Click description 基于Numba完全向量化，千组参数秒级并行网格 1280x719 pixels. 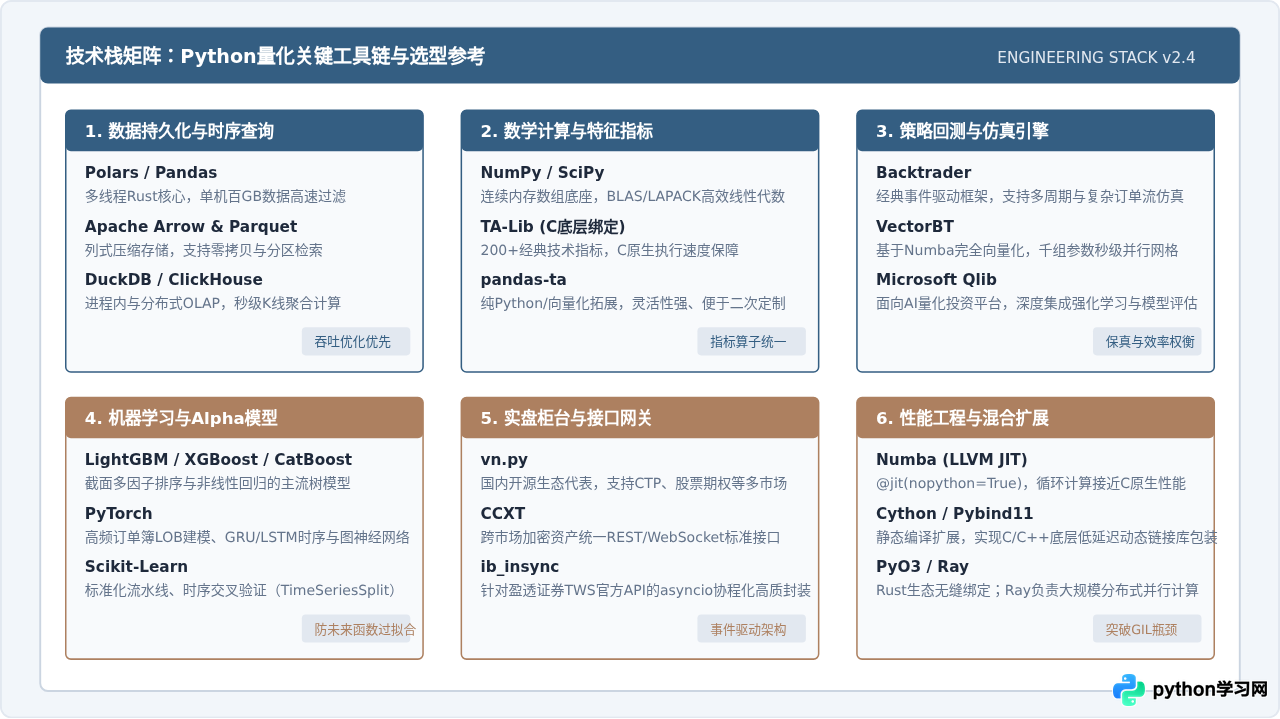[1027, 250]
